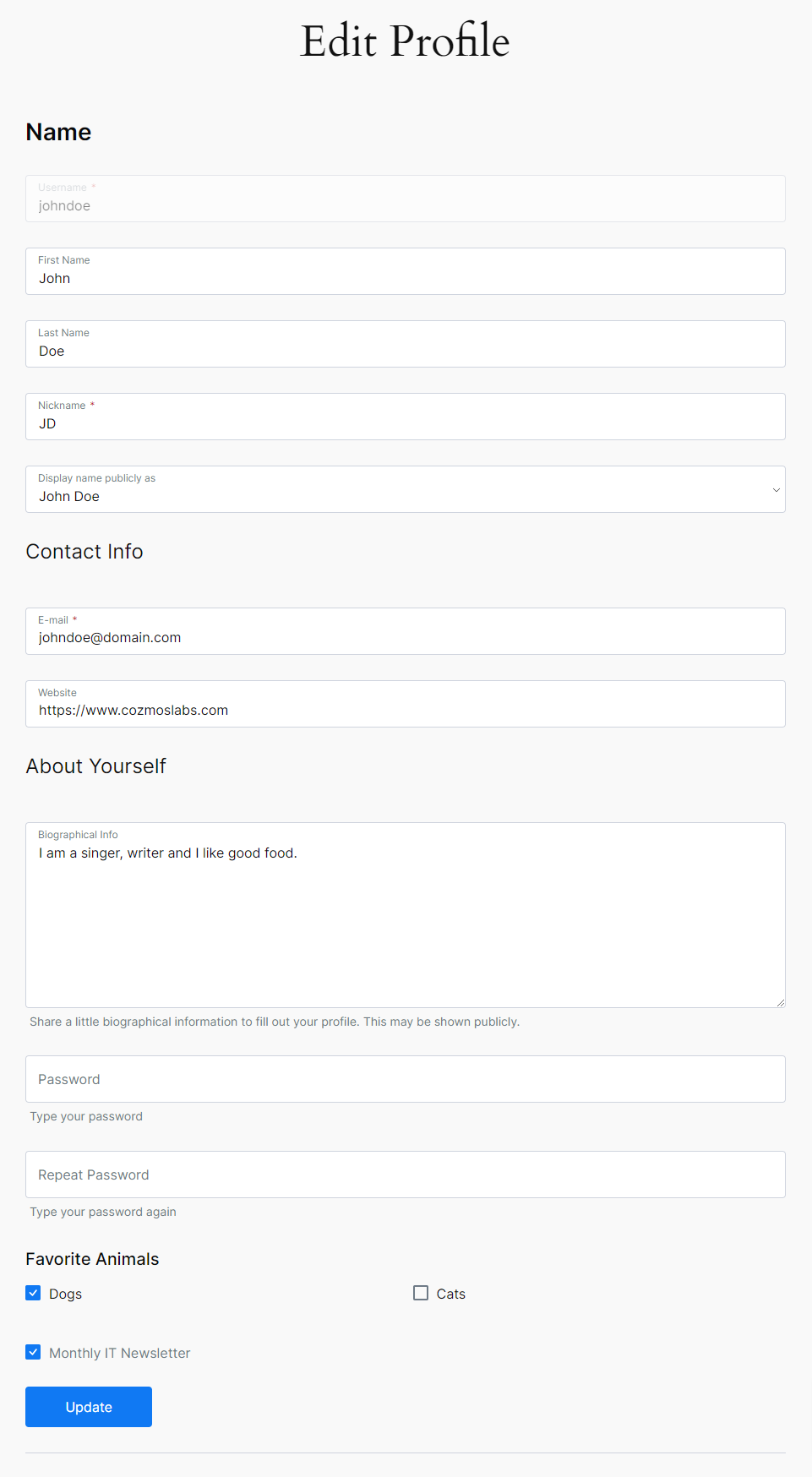Focus the Password input field
Viewport: 812px width, 1477px height.
coord(406,1079)
